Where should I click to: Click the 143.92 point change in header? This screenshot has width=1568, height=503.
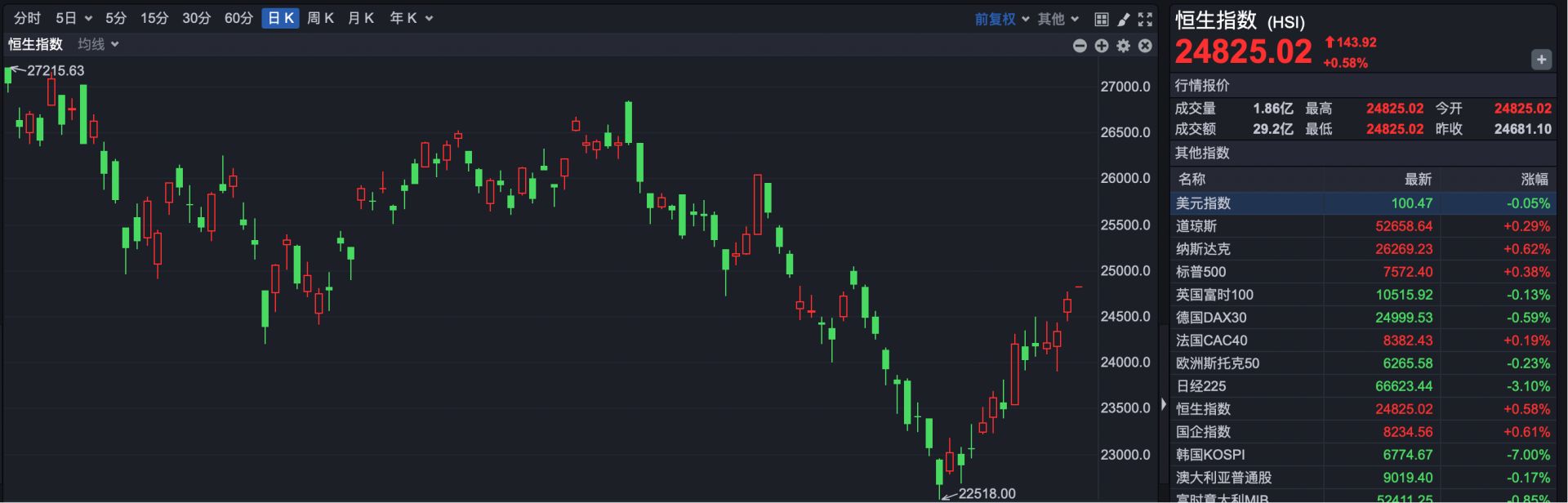tap(1356, 42)
